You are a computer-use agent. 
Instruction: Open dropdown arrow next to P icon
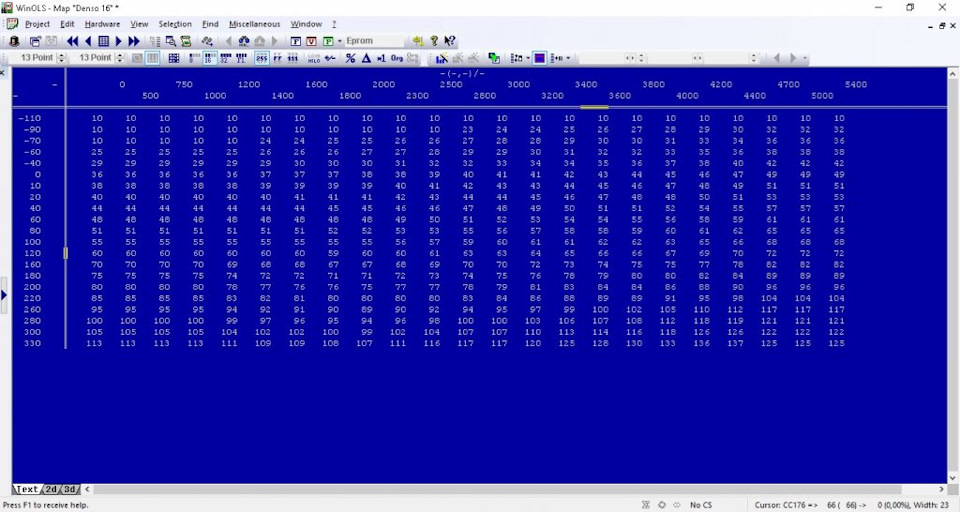coord(339,41)
